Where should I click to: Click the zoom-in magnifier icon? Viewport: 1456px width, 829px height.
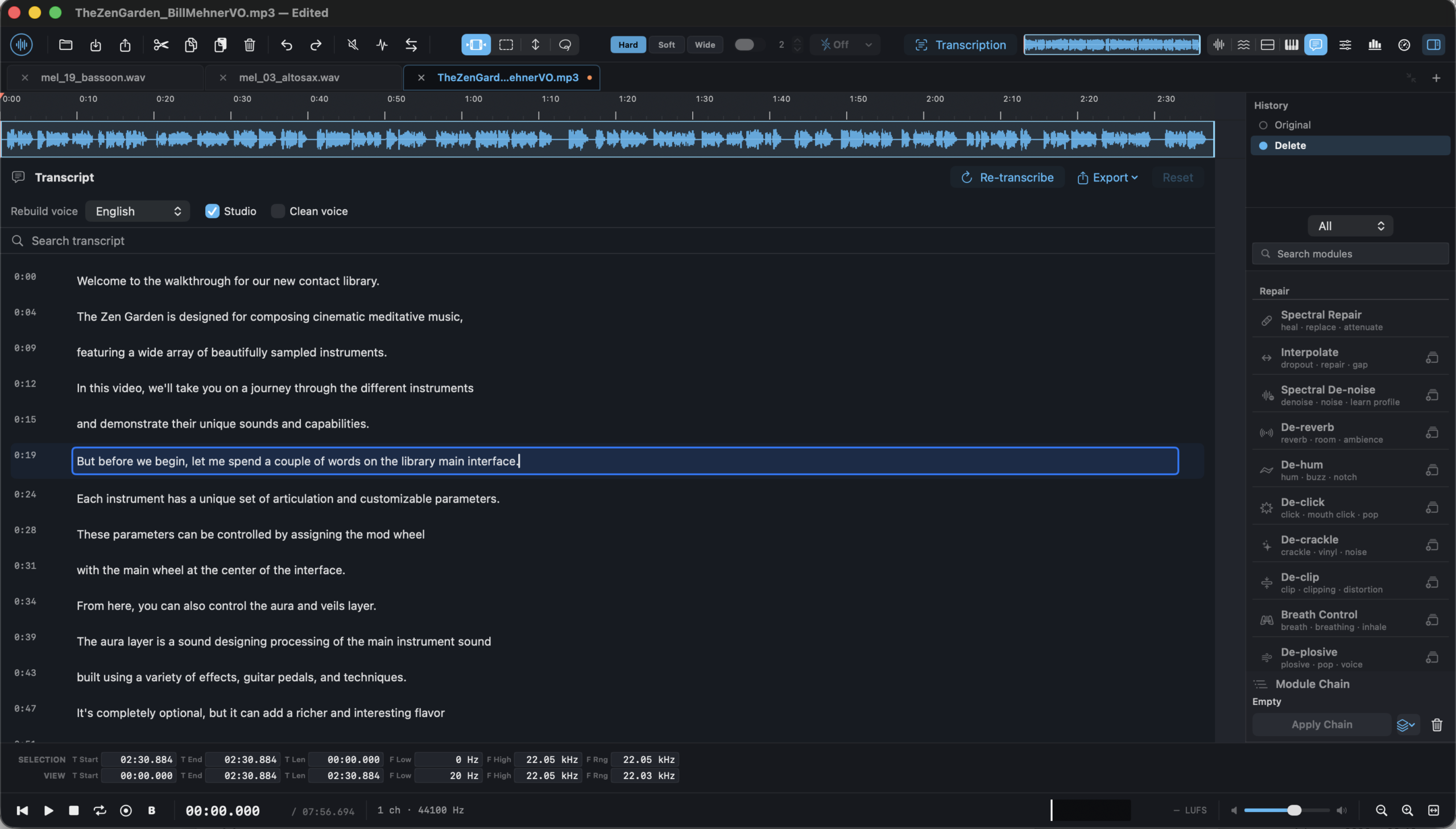(x=1407, y=810)
